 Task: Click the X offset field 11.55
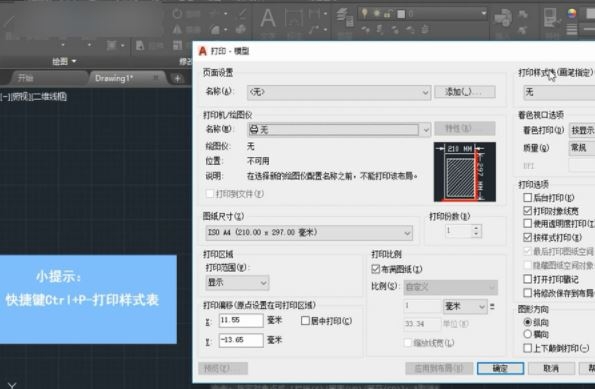241,321
